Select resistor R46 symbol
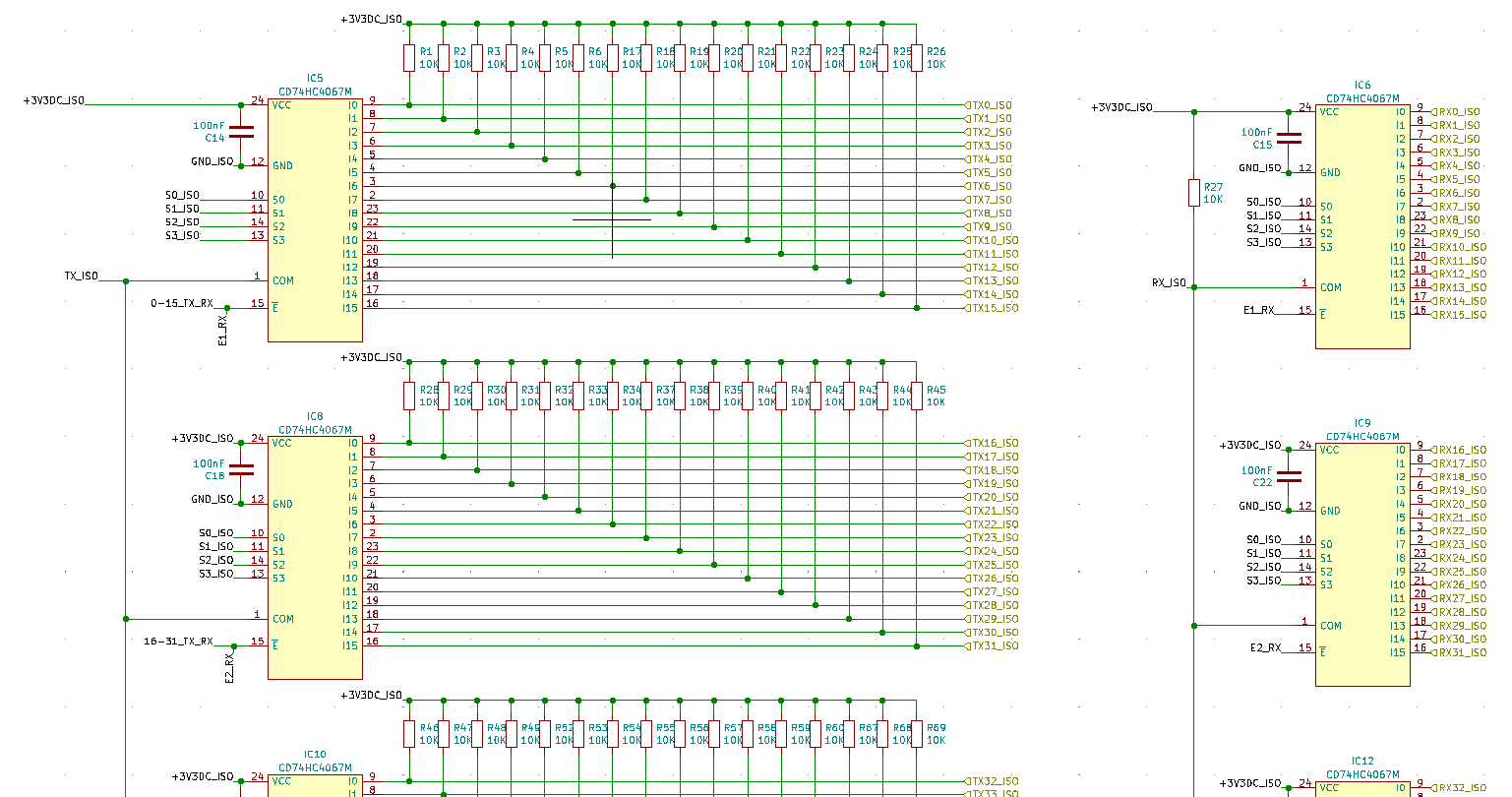 (x=409, y=734)
